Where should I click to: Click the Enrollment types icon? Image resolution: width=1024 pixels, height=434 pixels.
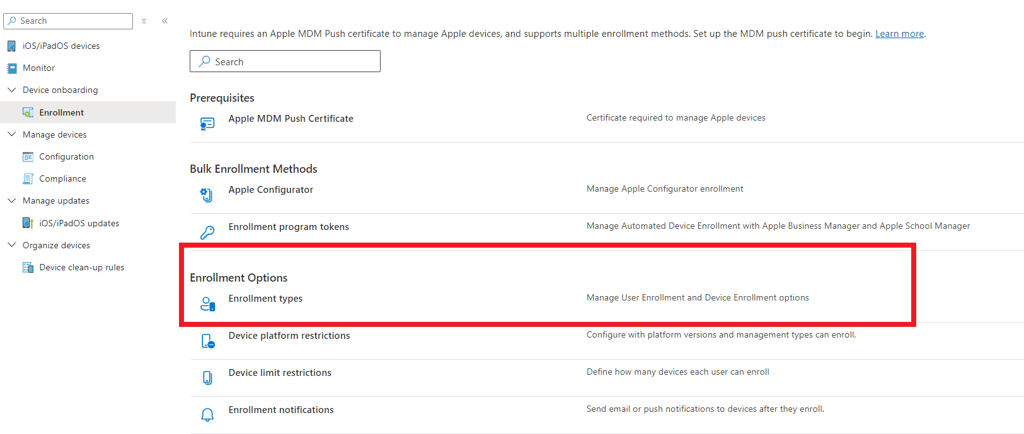208,304
